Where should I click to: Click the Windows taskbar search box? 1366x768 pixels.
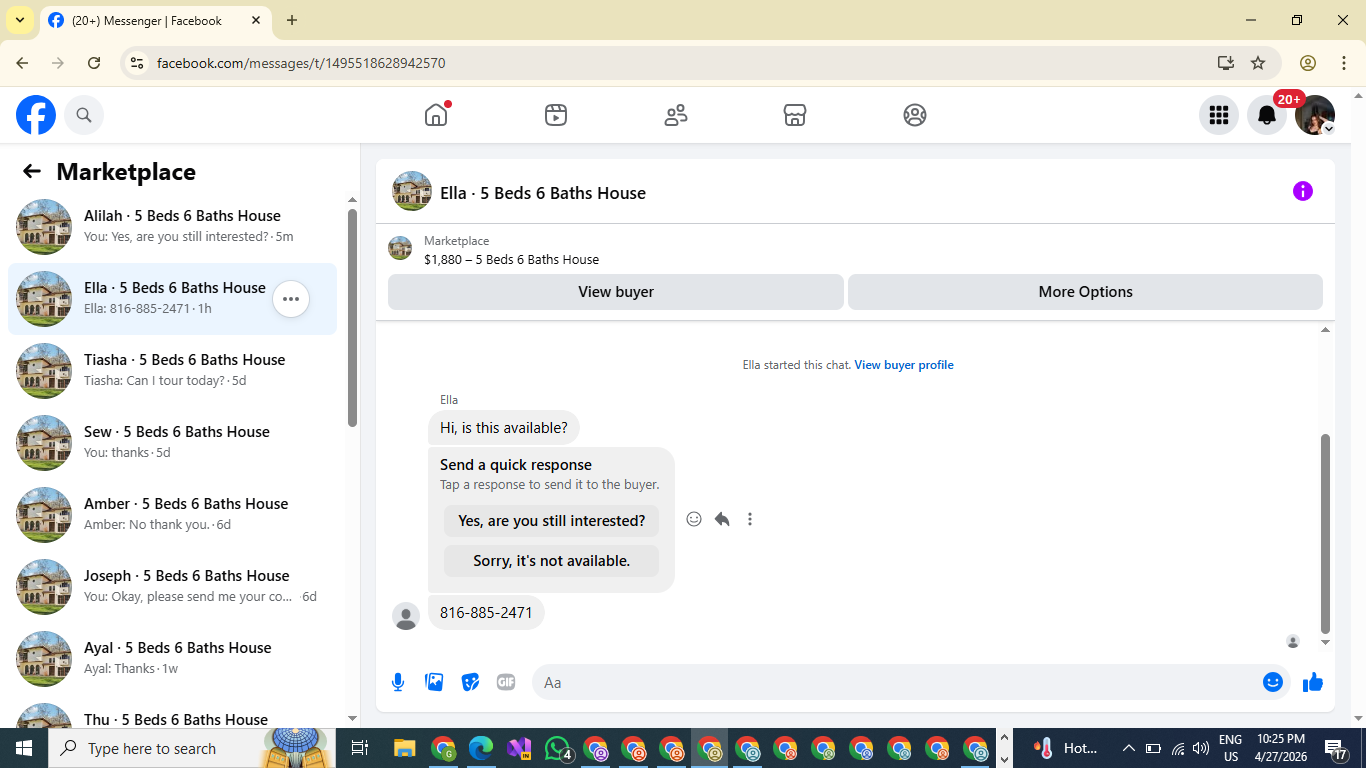coord(190,748)
